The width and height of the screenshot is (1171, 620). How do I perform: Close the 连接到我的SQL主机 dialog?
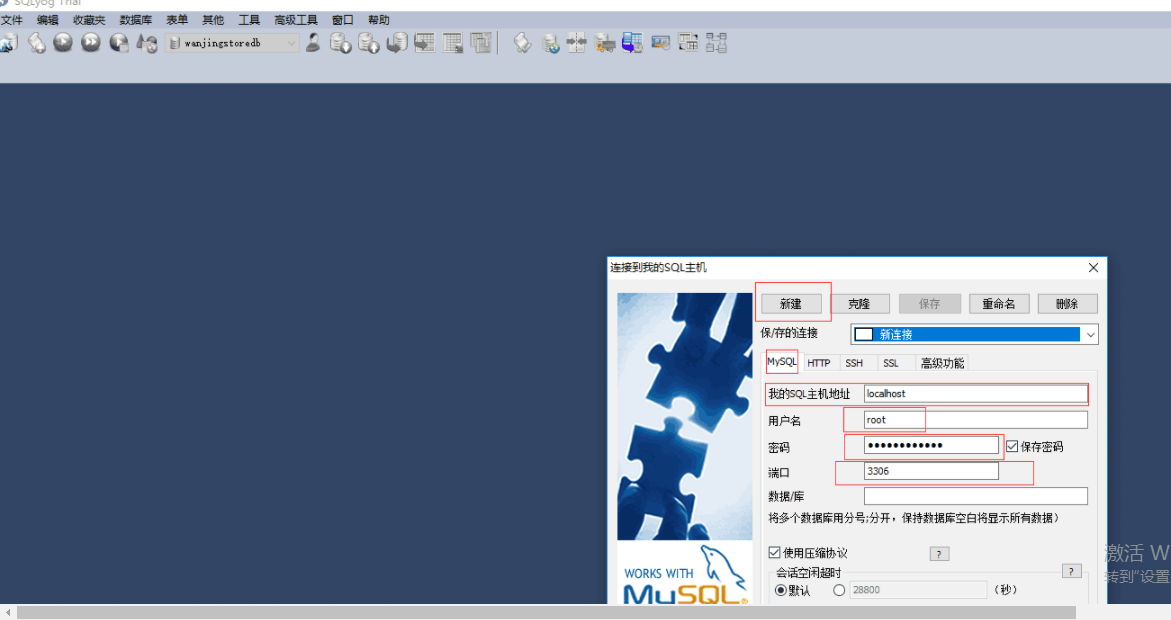(1093, 267)
